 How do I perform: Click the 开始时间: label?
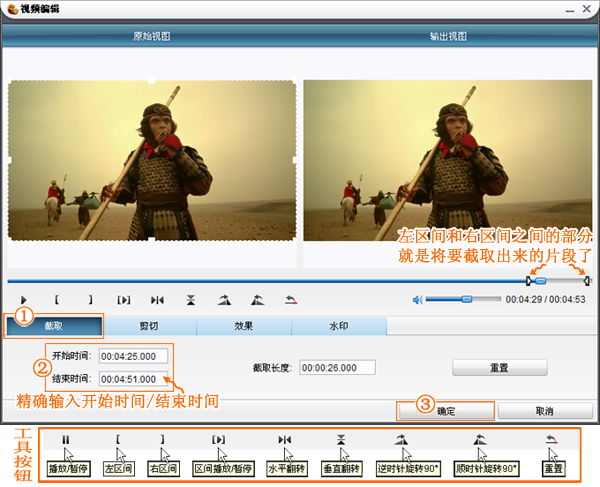[72, 356]
